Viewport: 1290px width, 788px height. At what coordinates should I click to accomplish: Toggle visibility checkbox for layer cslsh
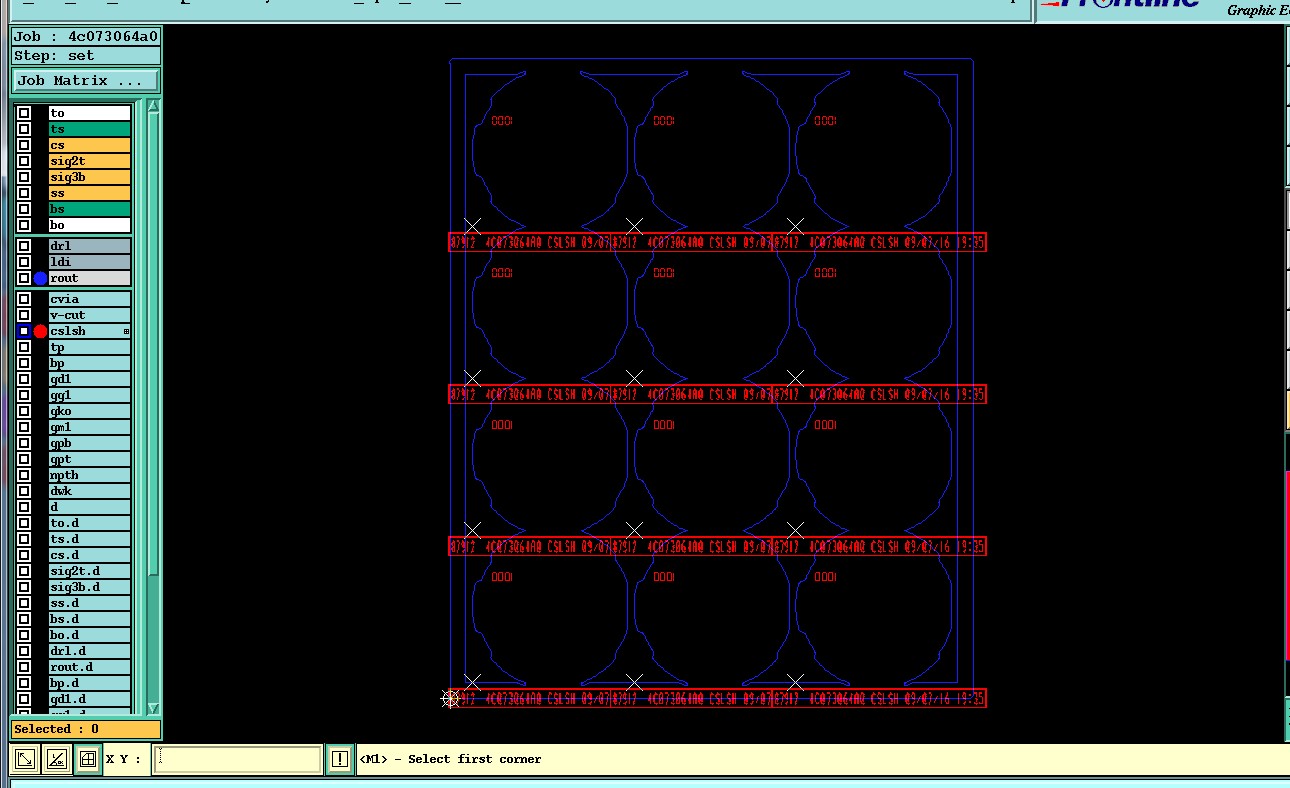(24, 331)
